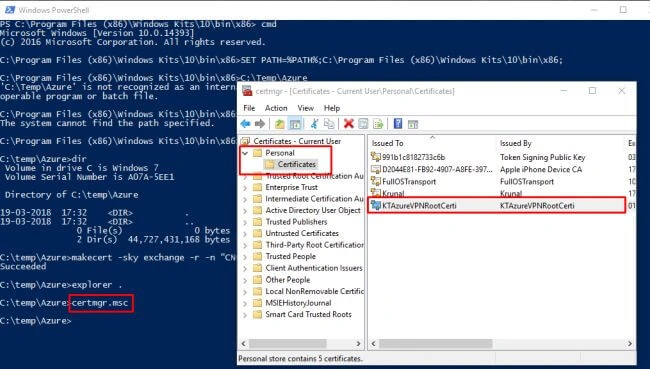650x369 pixels.
Task: Click the Up one level folder icon
Action: 280,124
